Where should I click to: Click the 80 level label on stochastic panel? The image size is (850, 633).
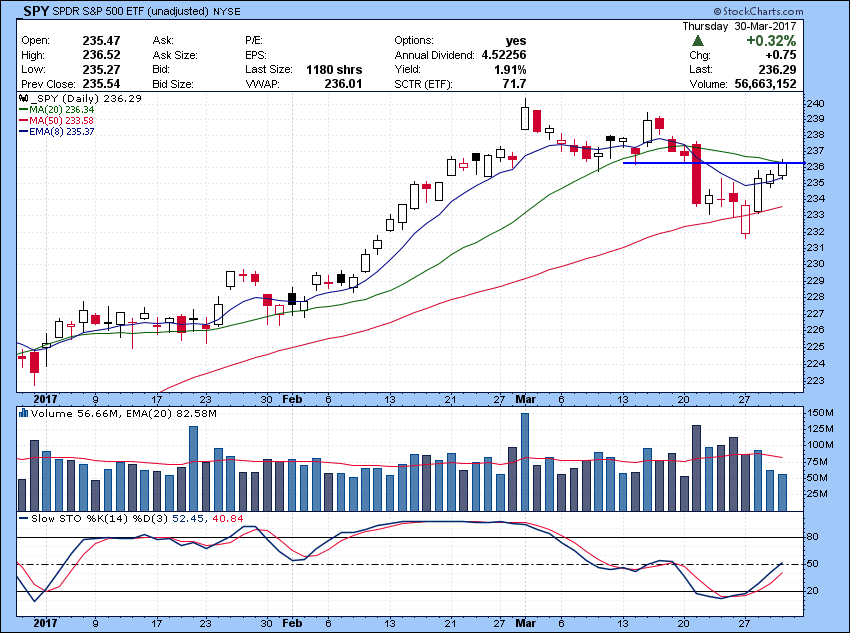[x=814, y=537]
